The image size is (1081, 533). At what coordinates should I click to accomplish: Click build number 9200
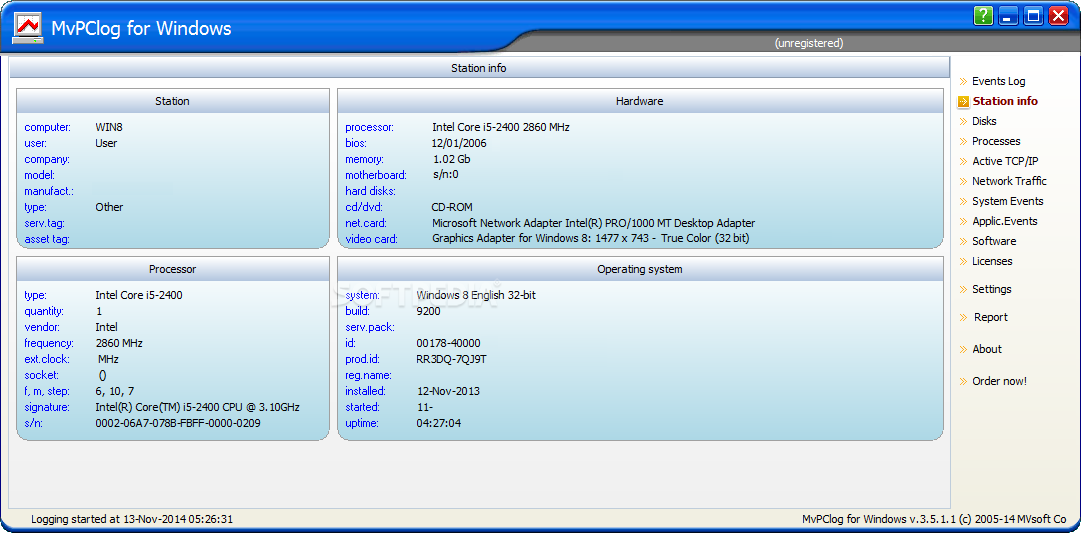point(429,312)
